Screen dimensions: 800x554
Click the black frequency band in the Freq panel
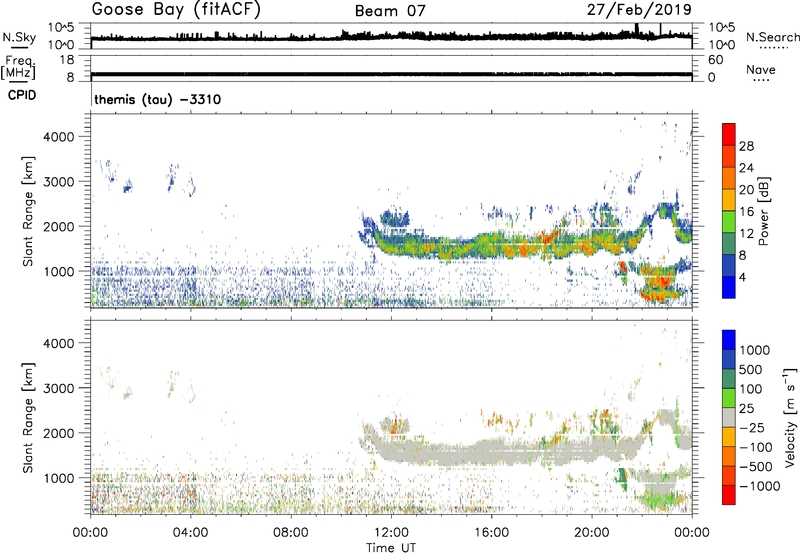click(391, 74)
